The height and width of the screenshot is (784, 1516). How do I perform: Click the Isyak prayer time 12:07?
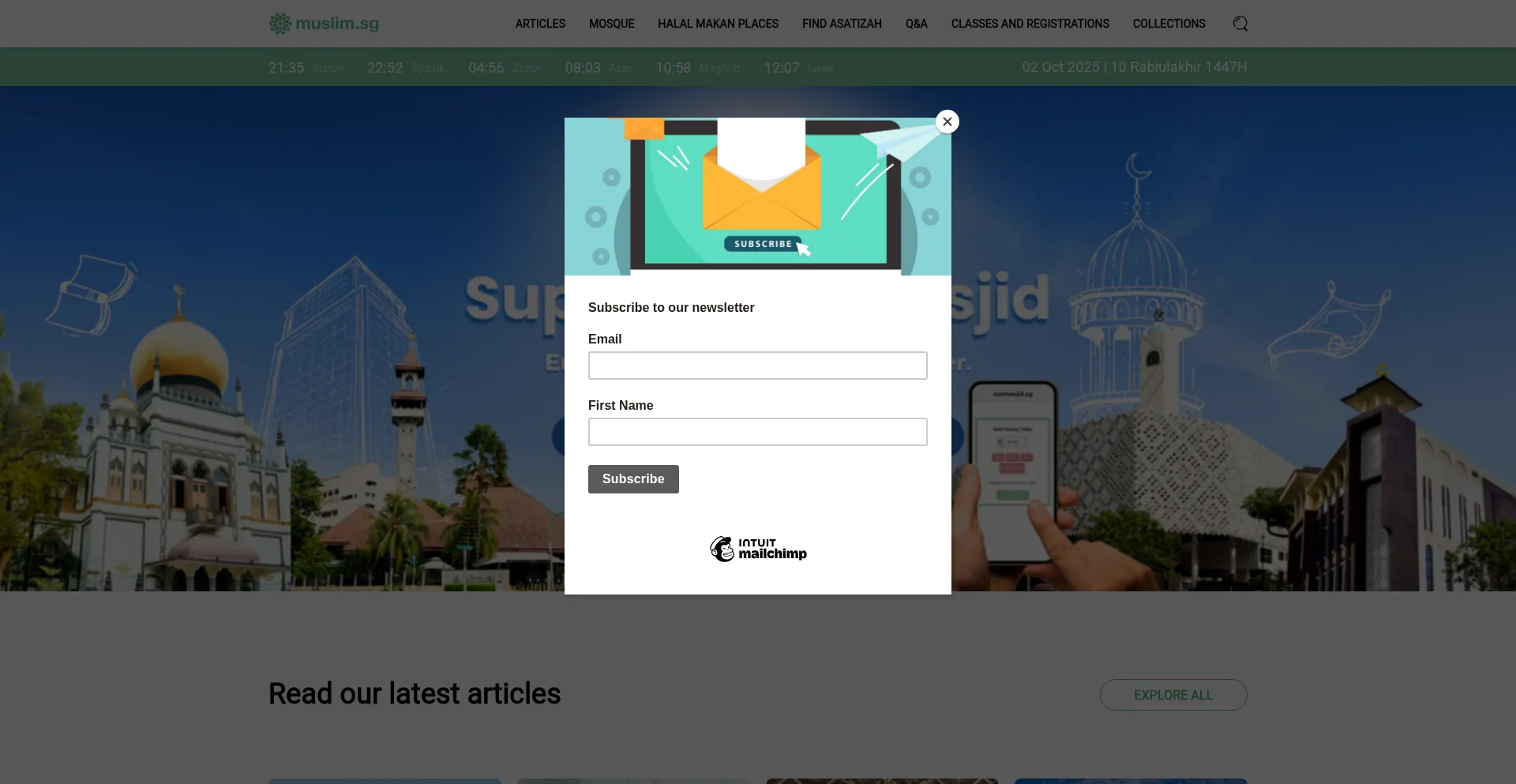coord(782,68)
